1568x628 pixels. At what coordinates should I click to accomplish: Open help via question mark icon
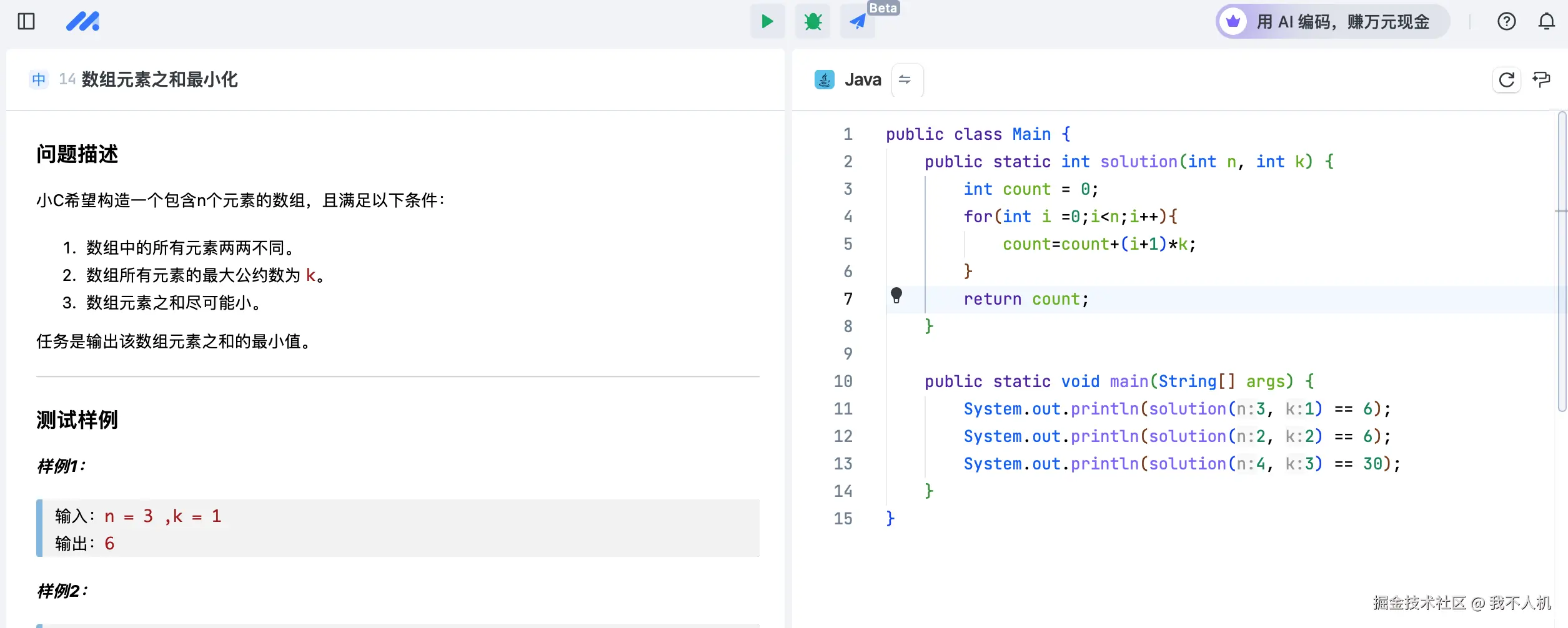tap(1506, 22)
